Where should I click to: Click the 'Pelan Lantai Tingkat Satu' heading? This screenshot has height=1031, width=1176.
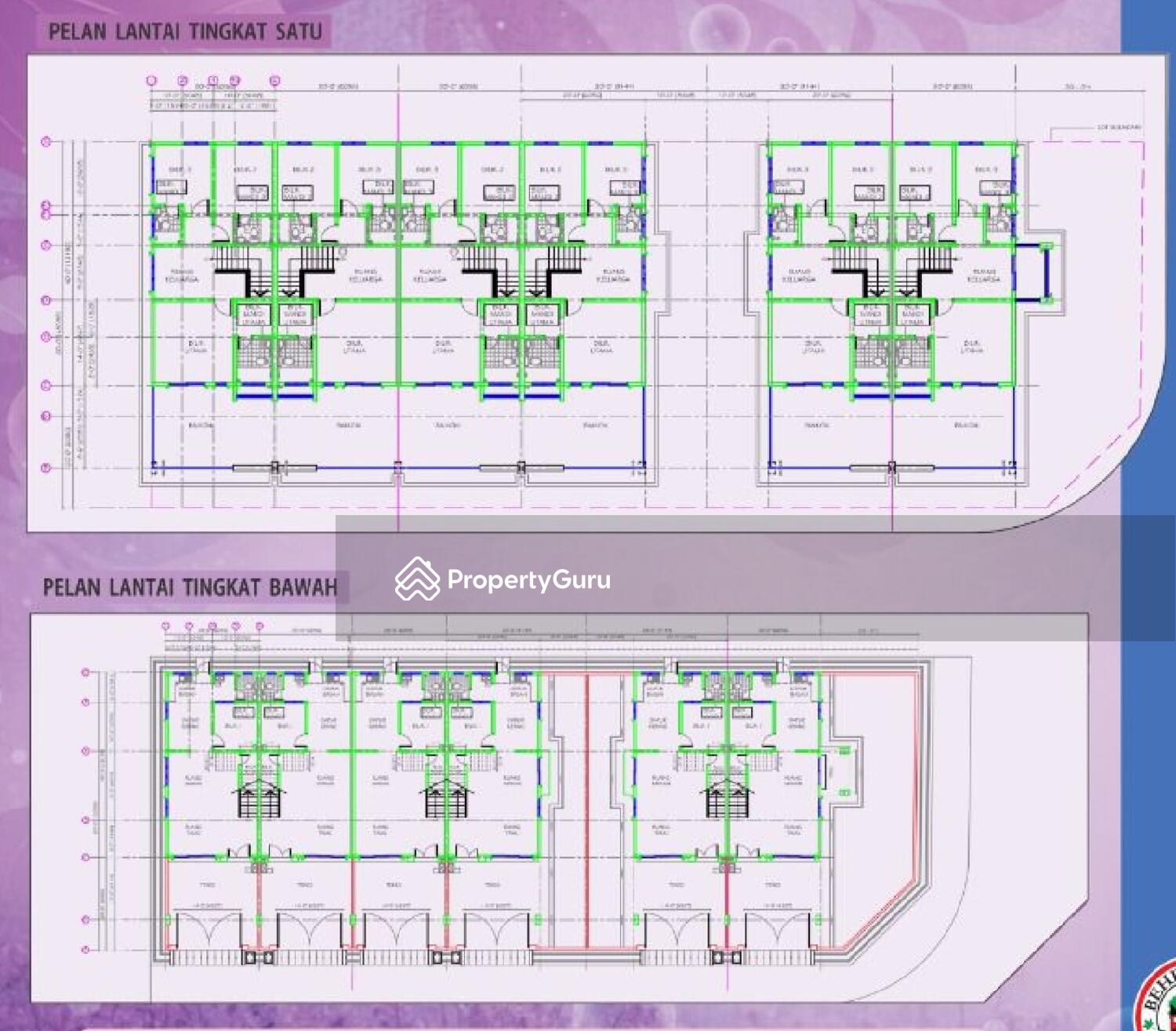[x=185, y=32]
